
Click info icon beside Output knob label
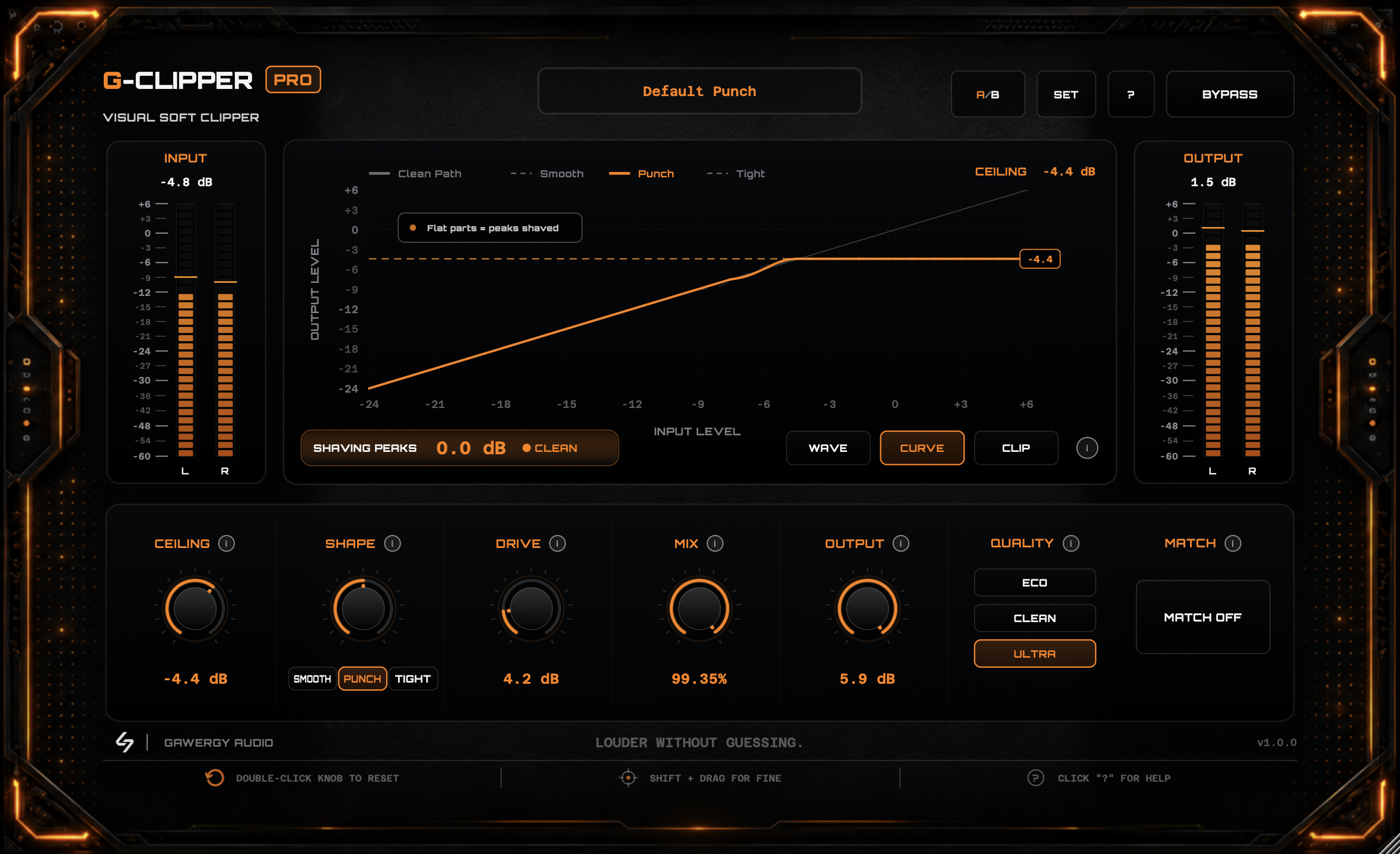pos(901,543)
